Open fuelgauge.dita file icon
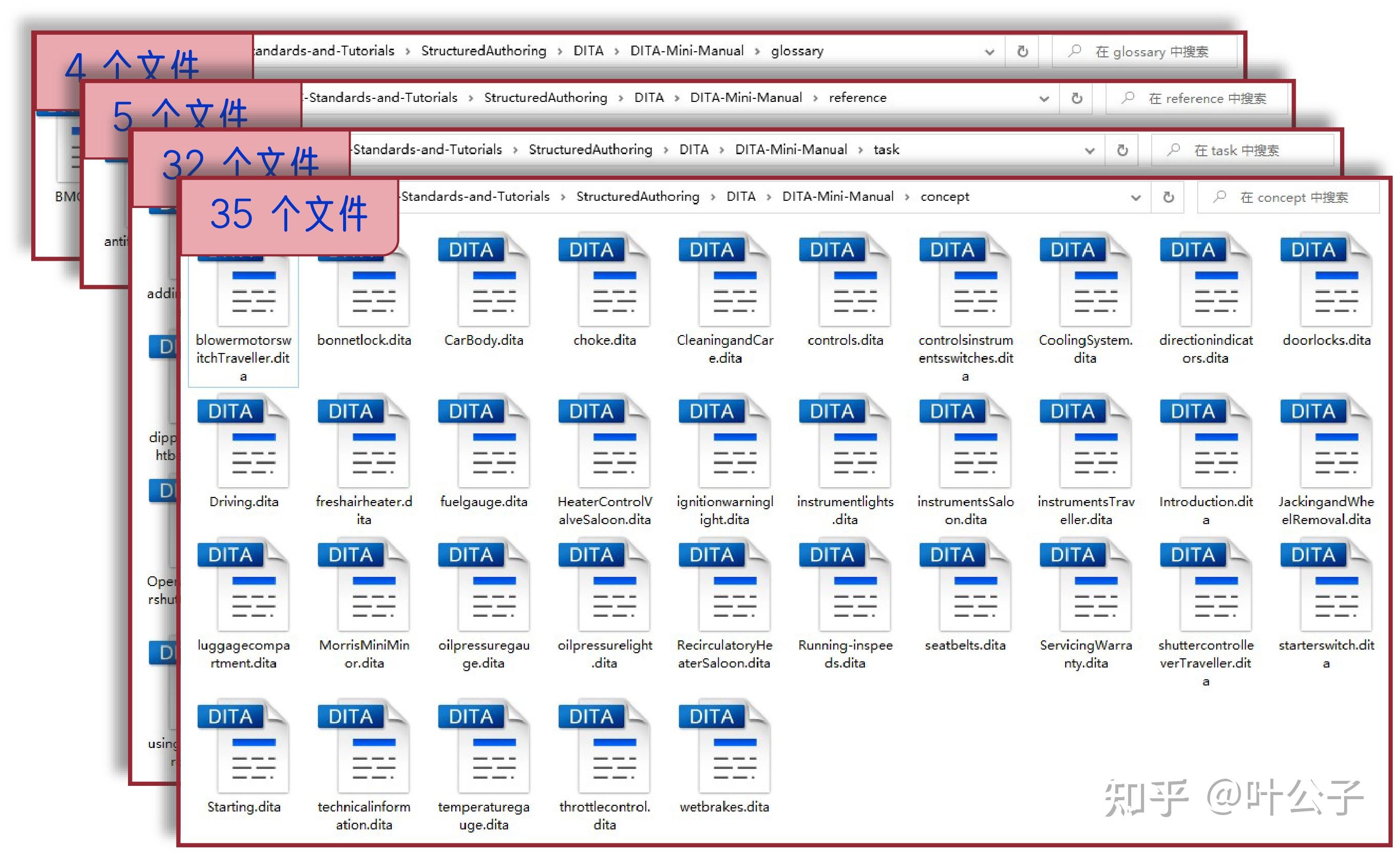This screenshot has height=854, width=1400. click(483, 441)
